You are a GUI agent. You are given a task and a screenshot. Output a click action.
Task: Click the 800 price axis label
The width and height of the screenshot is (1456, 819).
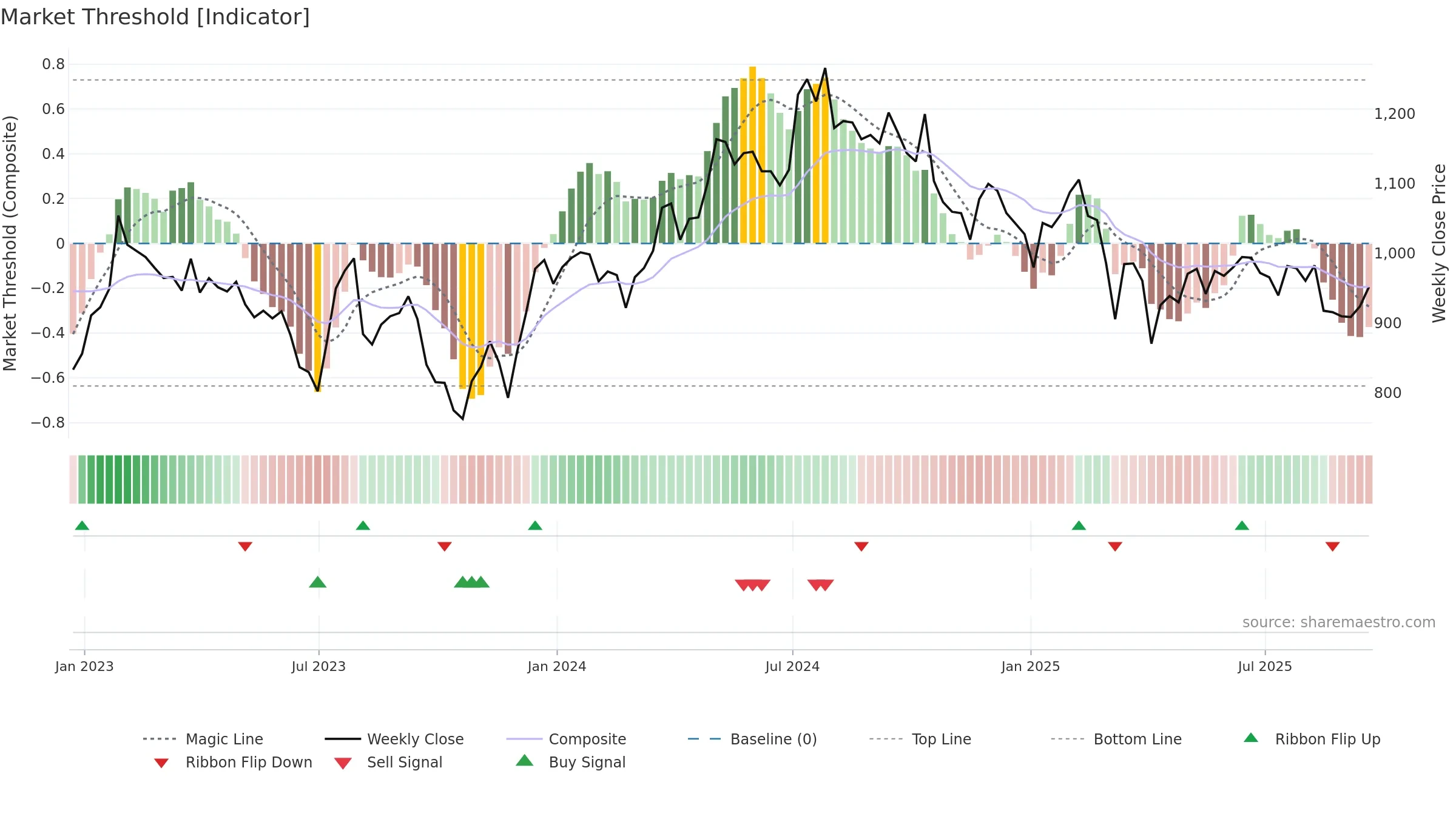click(1388, 393)
